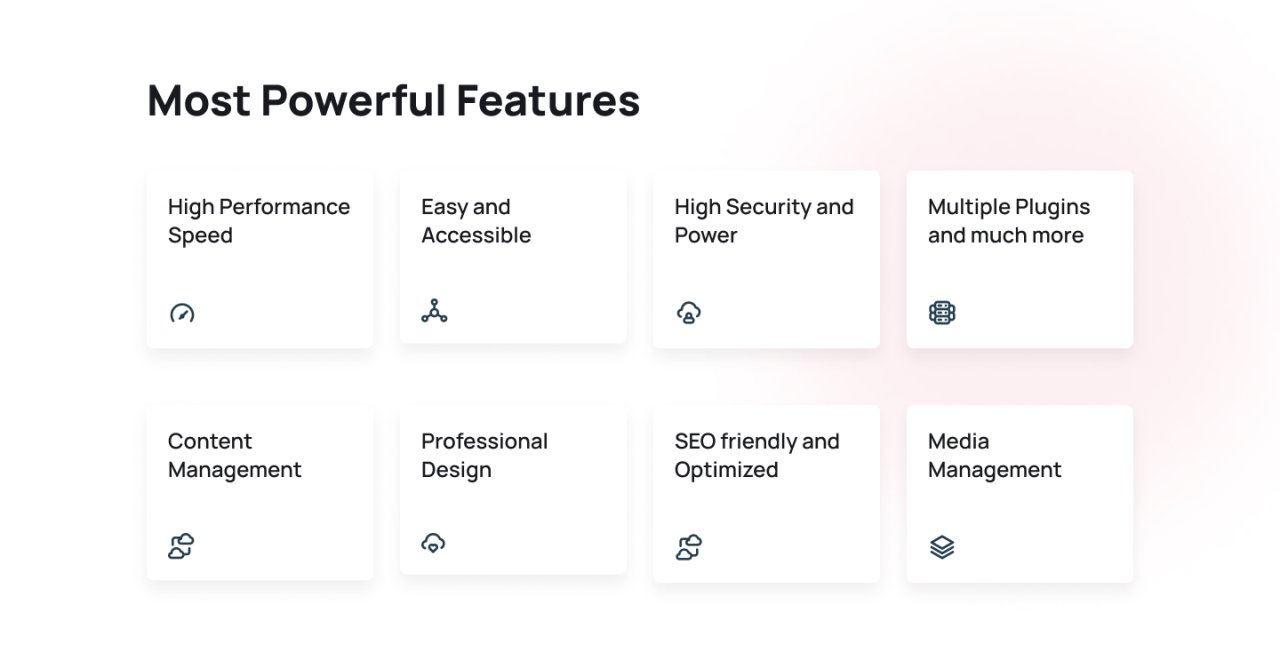The height and width of the screenshot is (668, 1280).
Task: Open the High Security and Power title
Action: (764, 221)
